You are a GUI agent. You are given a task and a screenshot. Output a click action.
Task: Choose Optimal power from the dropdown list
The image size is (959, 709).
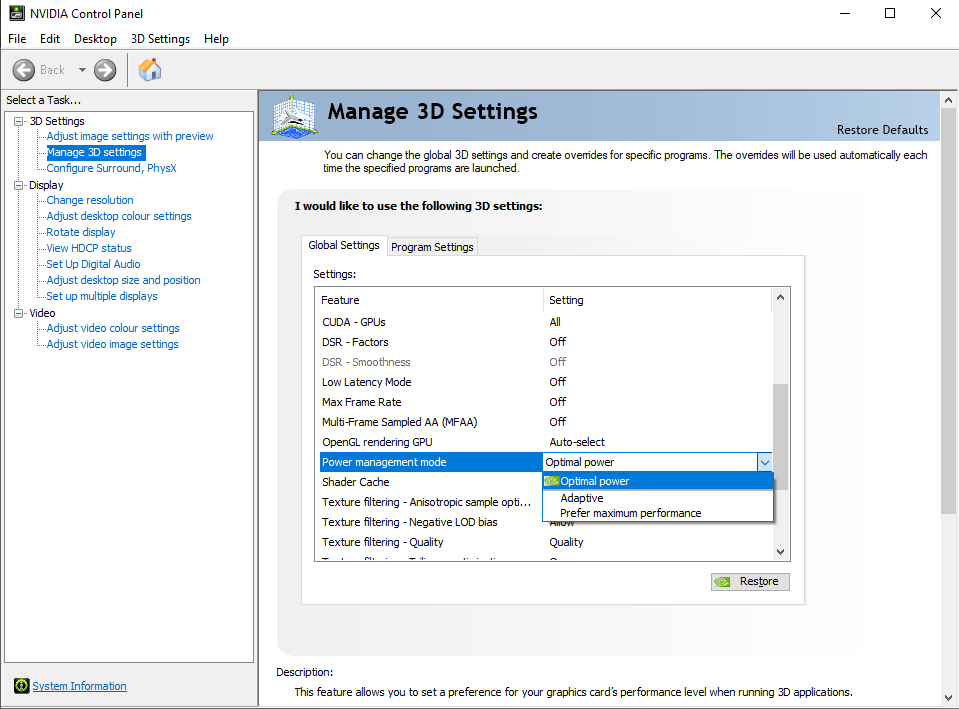658,481
